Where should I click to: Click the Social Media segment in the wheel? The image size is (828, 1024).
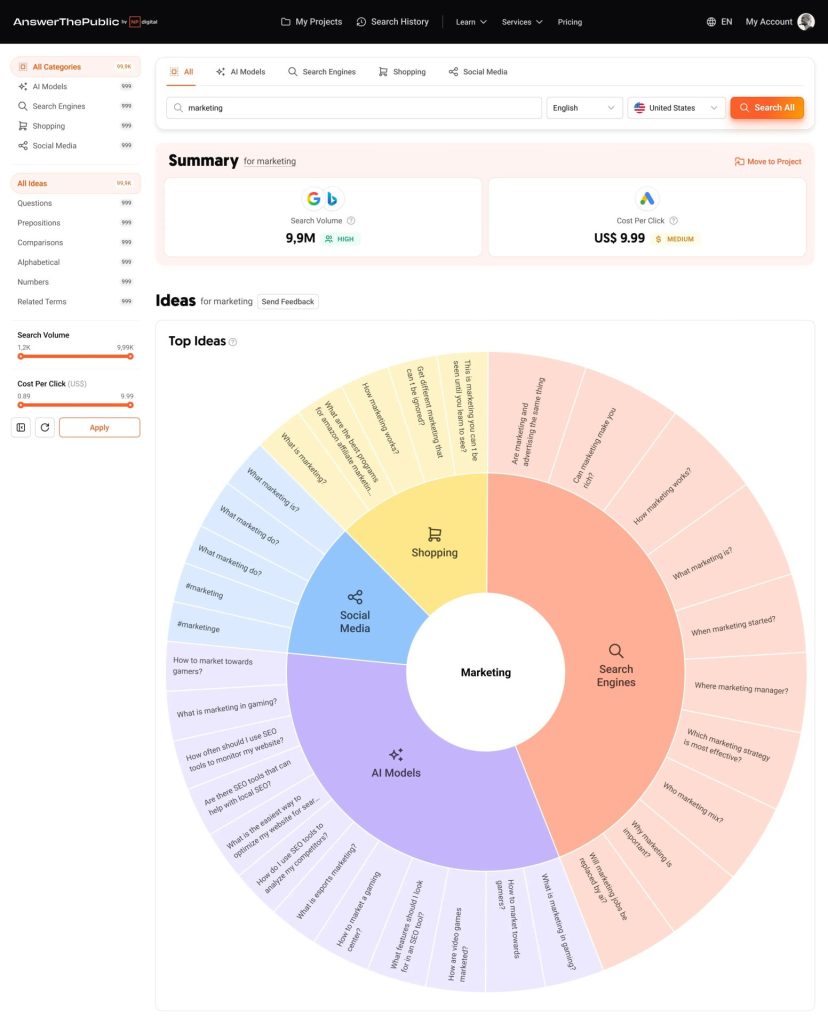pos(354,610)
